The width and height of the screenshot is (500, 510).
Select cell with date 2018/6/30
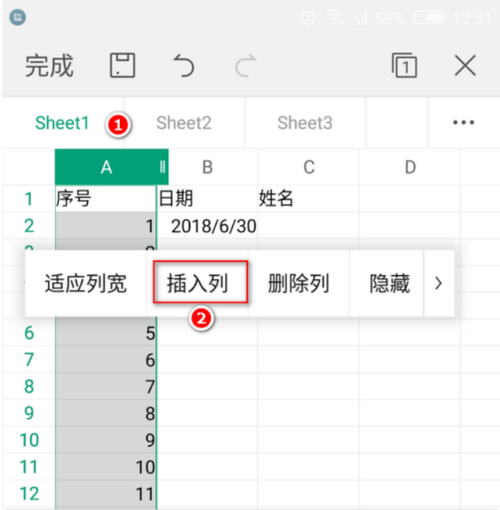(x=207, y=226)
